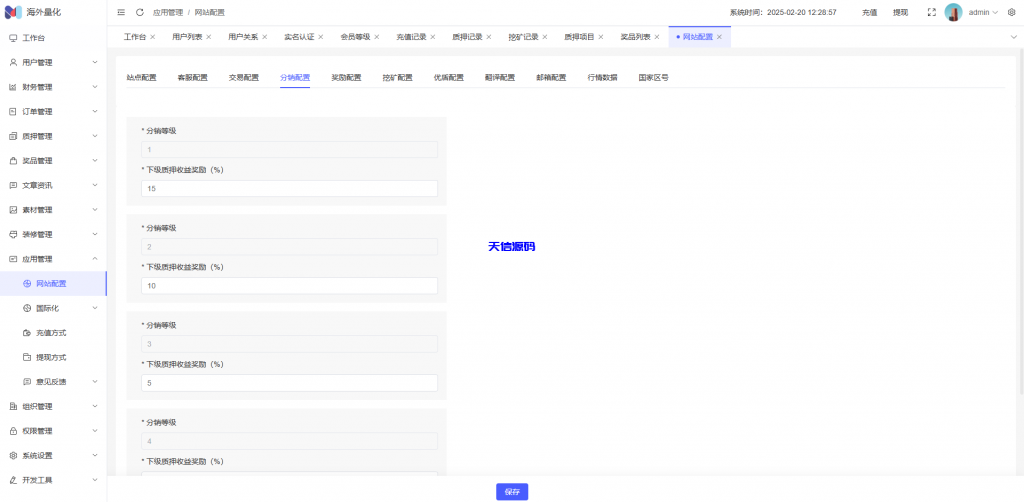Expand the 用户管理 menu chevron
This screenshot has width=1024, height=502.
tap(95, 63)
